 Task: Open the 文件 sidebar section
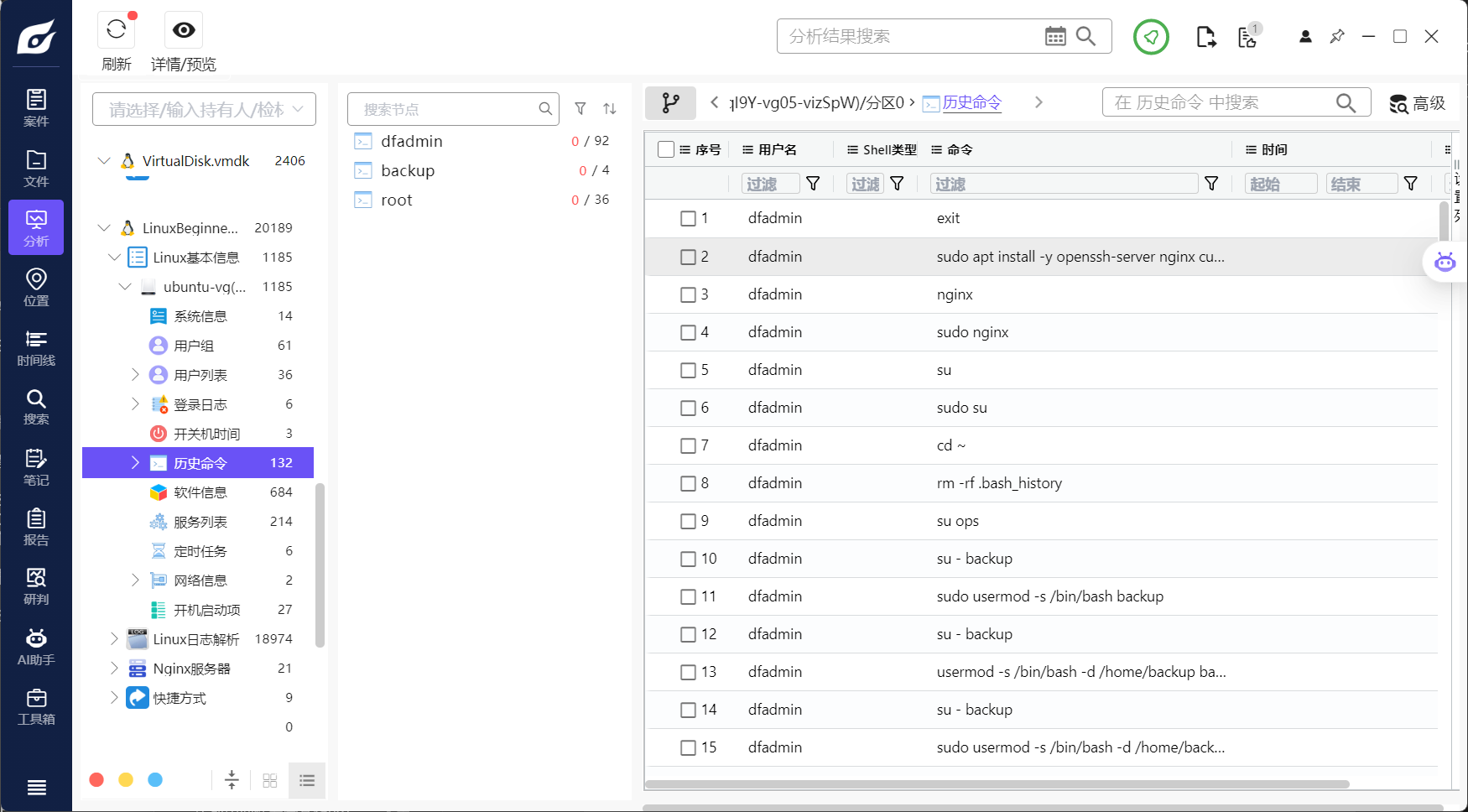coord(36,169)
